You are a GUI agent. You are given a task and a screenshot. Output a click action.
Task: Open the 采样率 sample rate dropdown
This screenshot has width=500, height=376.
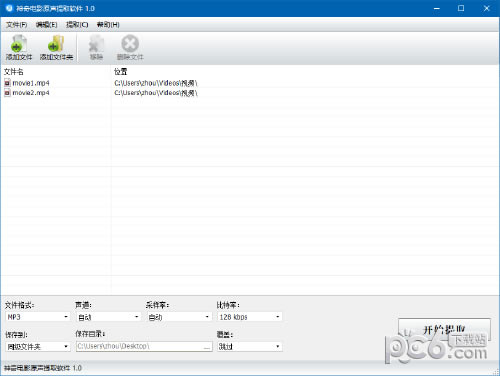click(179, 317)
